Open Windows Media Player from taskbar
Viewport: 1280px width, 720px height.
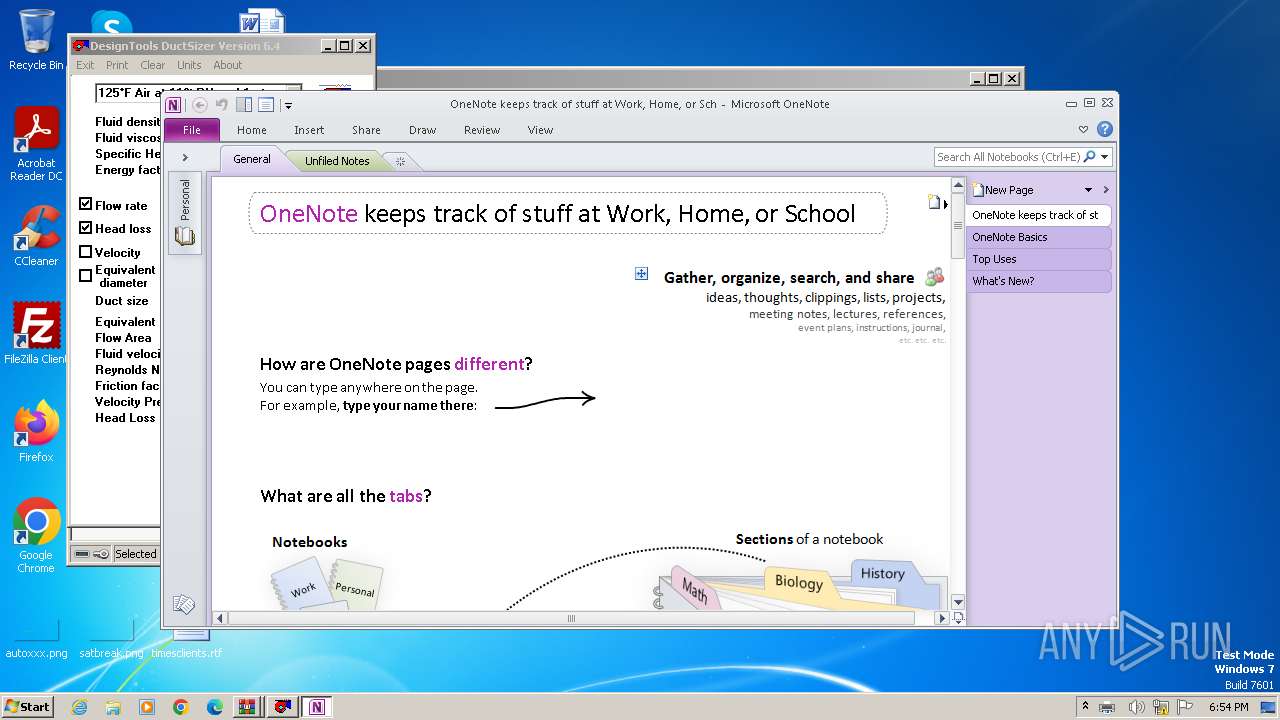(147, 707)
